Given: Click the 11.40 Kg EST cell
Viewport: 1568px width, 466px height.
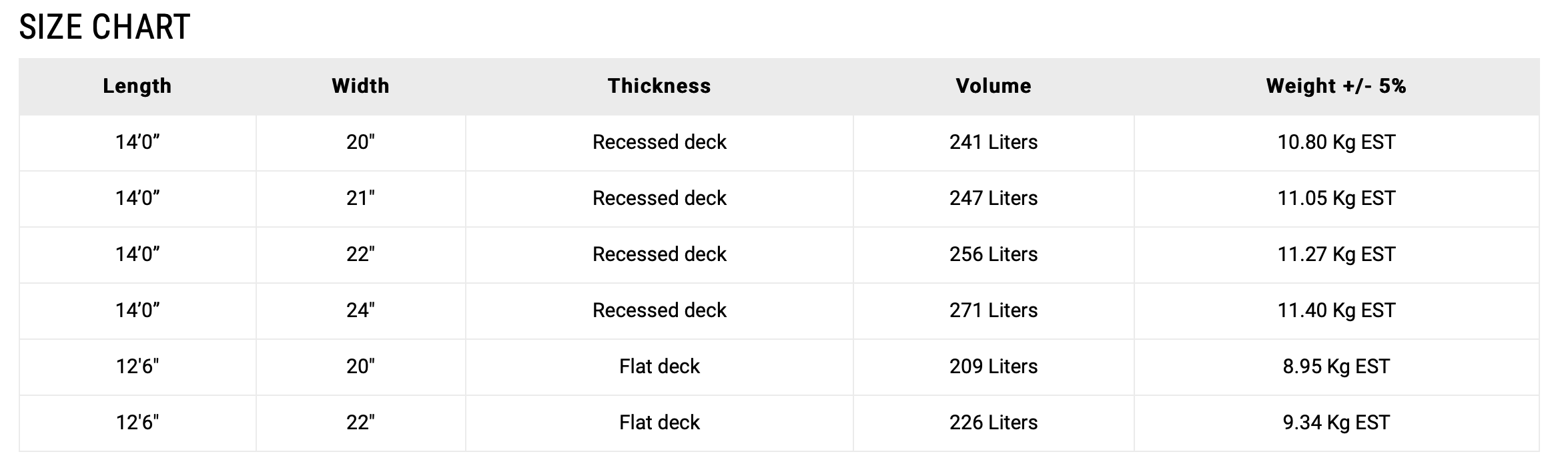Looking at the screenshot, I should point(1336,310).
